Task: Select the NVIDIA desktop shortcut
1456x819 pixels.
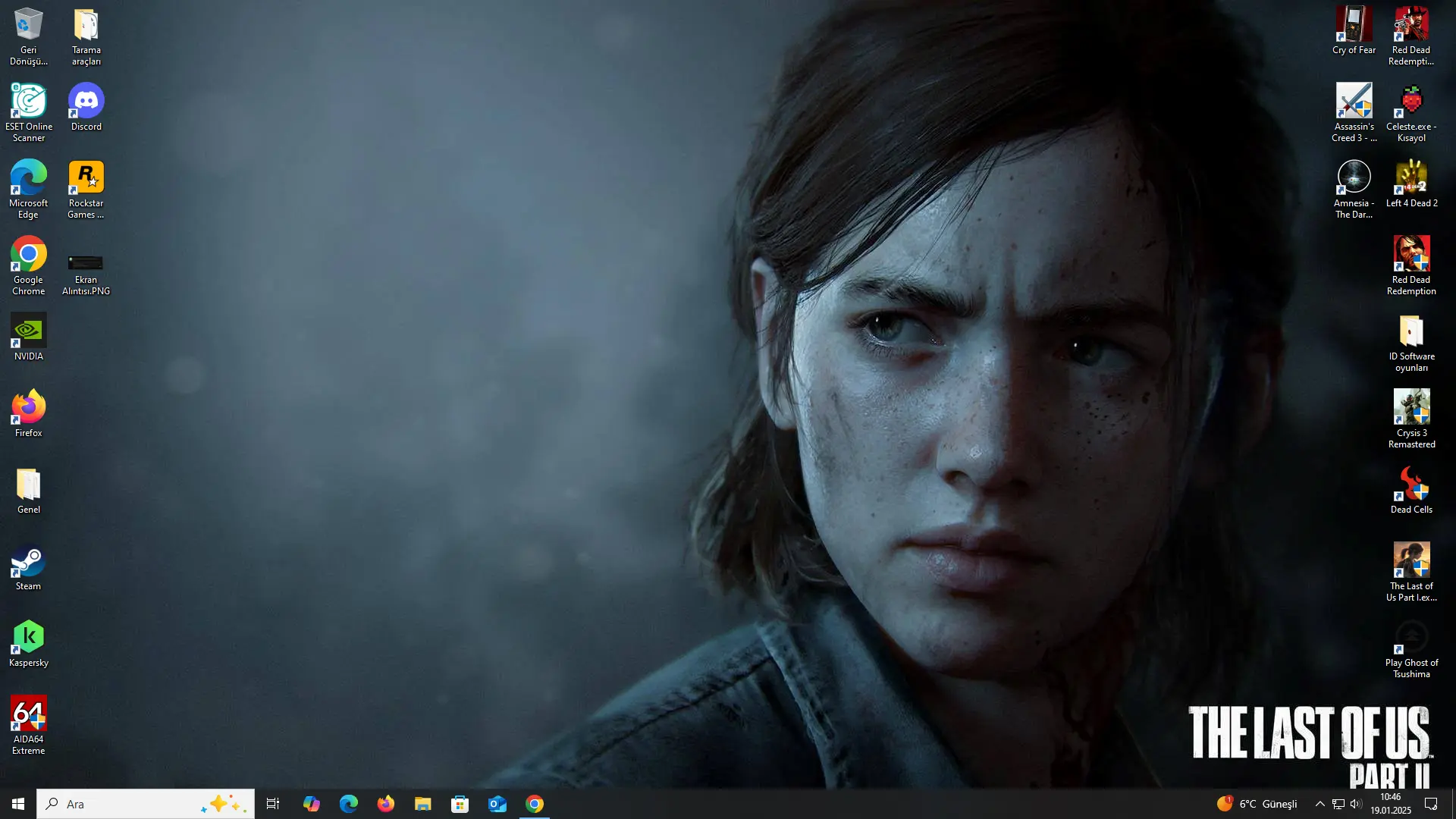Action: pyautogui.click(x=29, y=337)
